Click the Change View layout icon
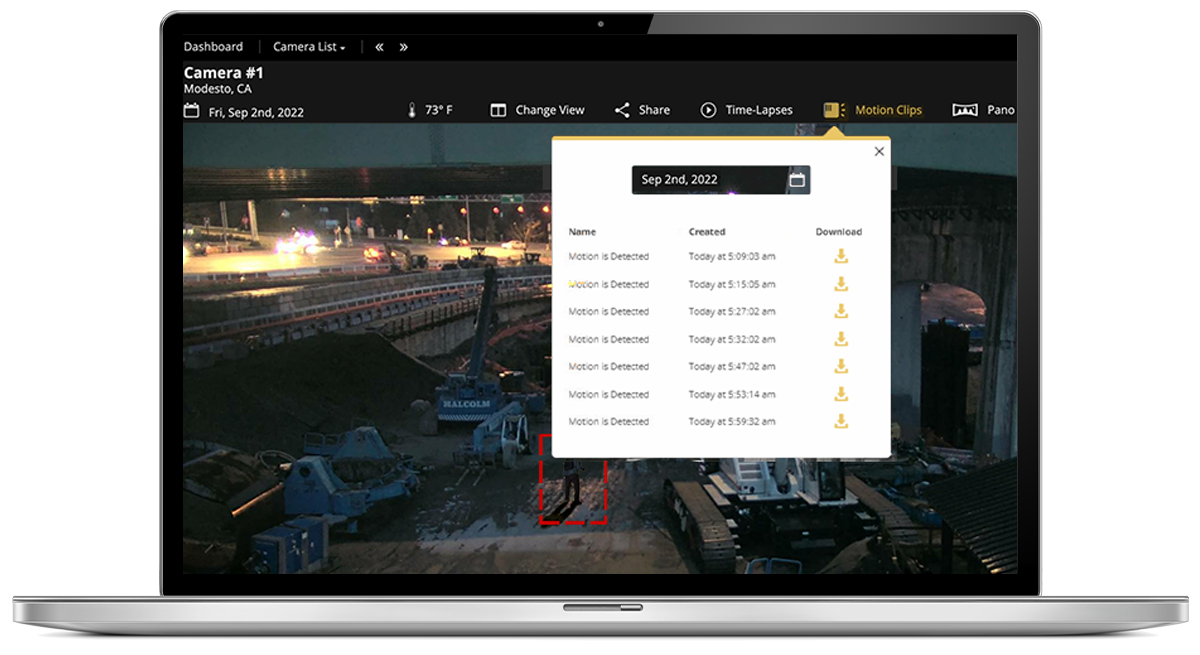Viewport: 1200px width, 655px height. (x=498, y=110)
